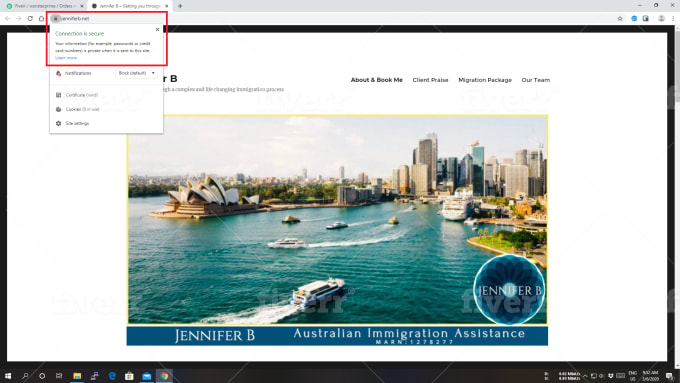Screen dimensions: 680x383
Task: Open a new browser tab
Action: click(x=180, y=6)
